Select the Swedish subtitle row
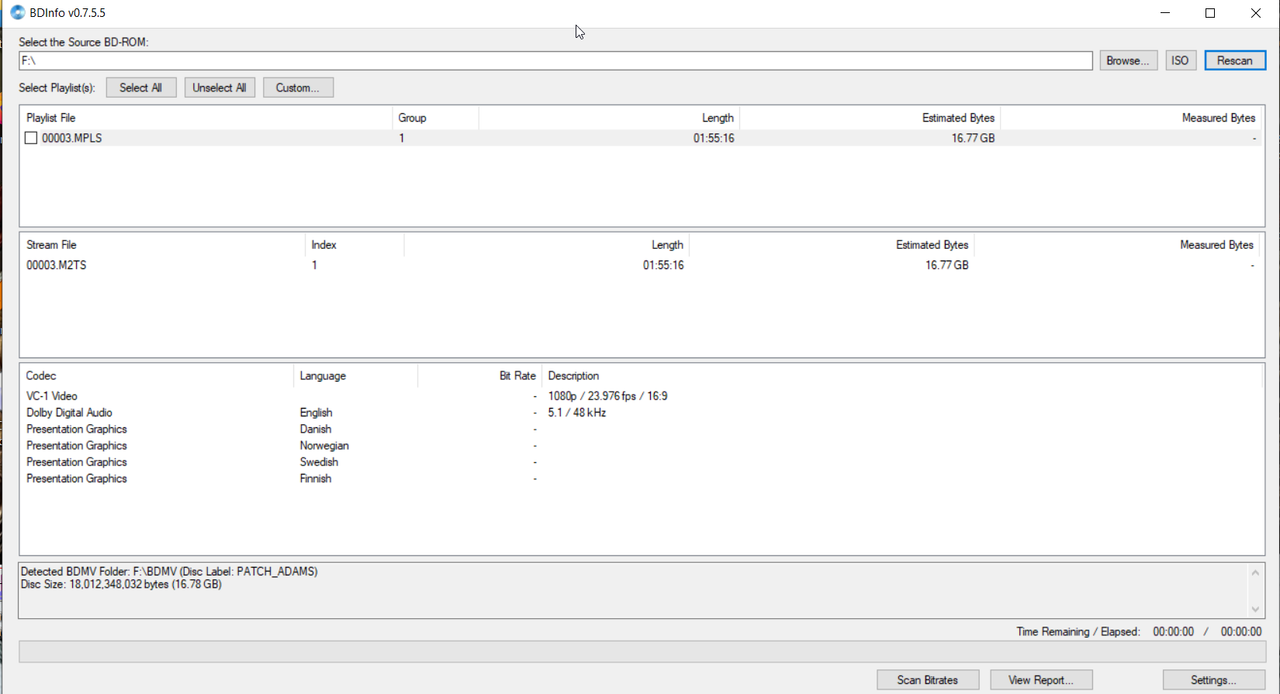The height and width of the screenshot is (694, 1280). click(x=640, y=462)
